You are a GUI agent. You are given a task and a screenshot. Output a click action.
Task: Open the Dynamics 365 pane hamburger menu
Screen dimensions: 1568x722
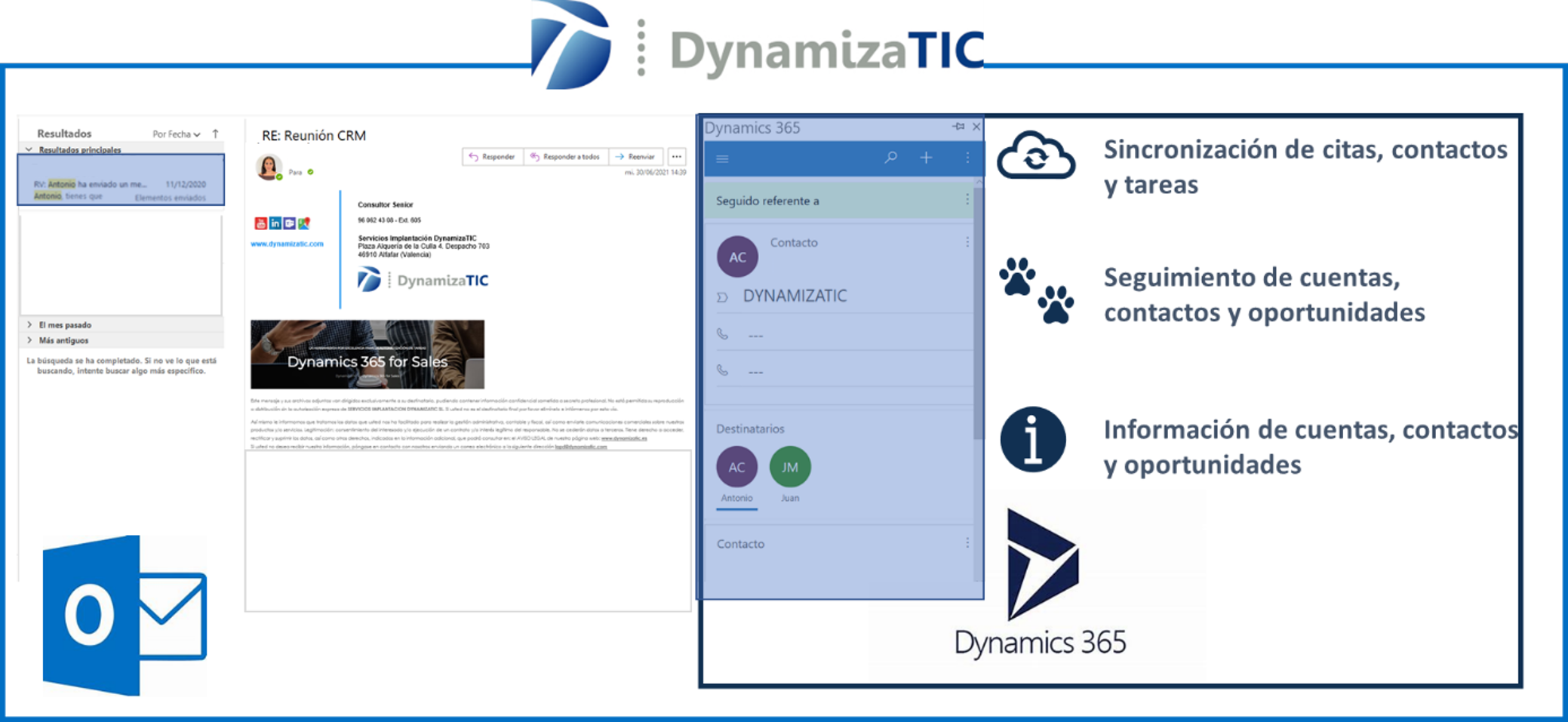point(722,158)
